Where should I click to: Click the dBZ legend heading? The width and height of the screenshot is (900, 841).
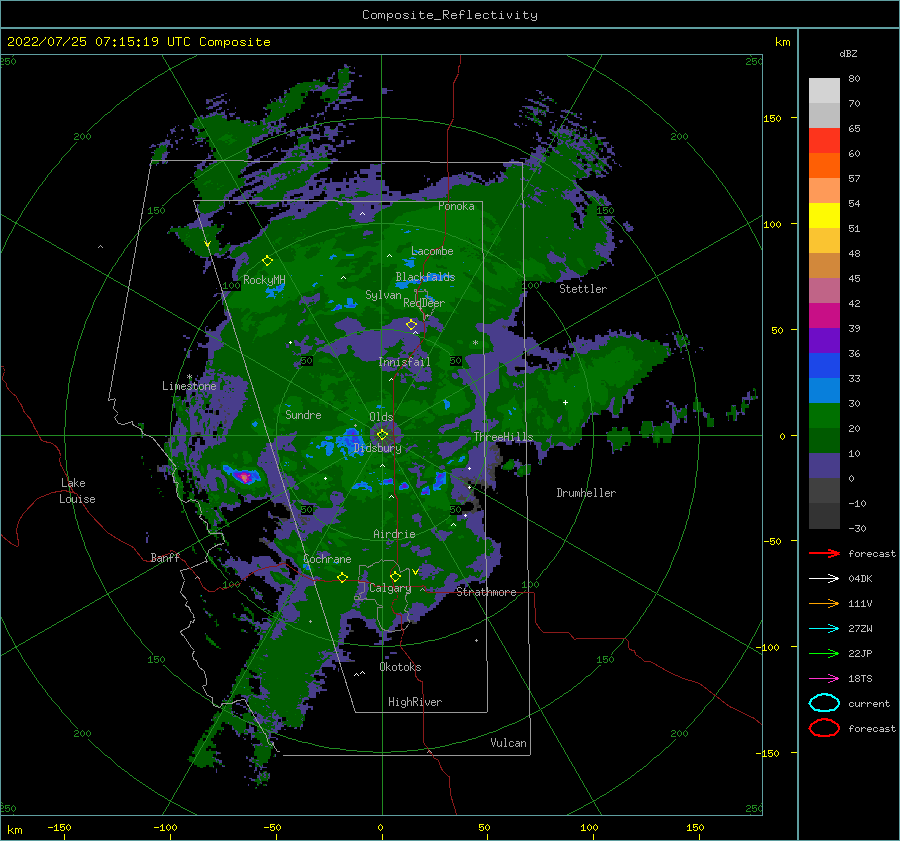(x=848, y=54)
